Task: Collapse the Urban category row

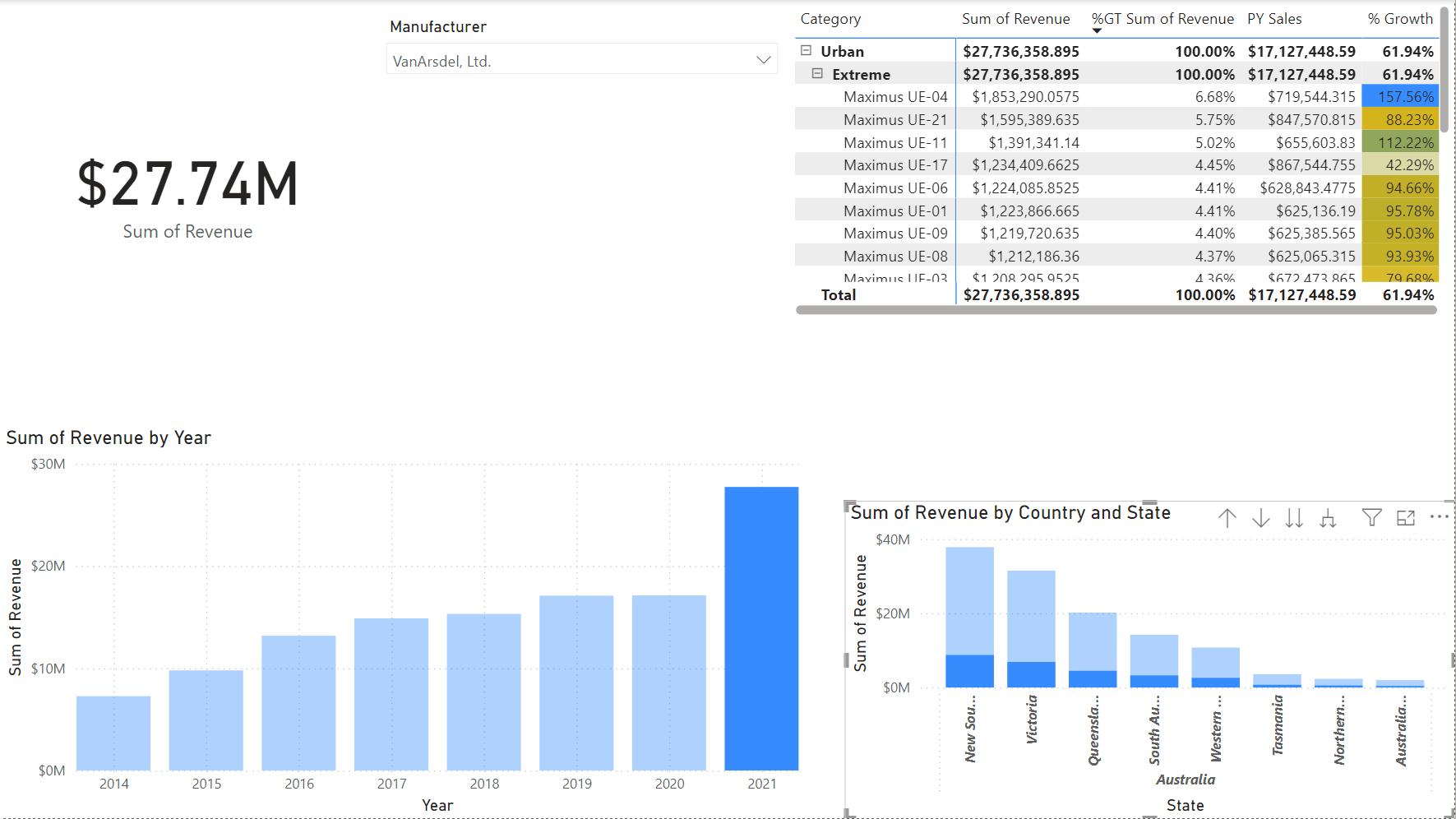Action: click(806, 51)
